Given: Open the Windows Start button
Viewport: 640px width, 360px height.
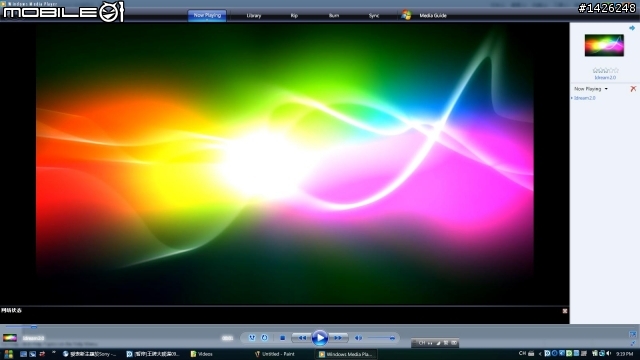Looking at the screenshot, I should pyautogui.click(x=9, y=354).
